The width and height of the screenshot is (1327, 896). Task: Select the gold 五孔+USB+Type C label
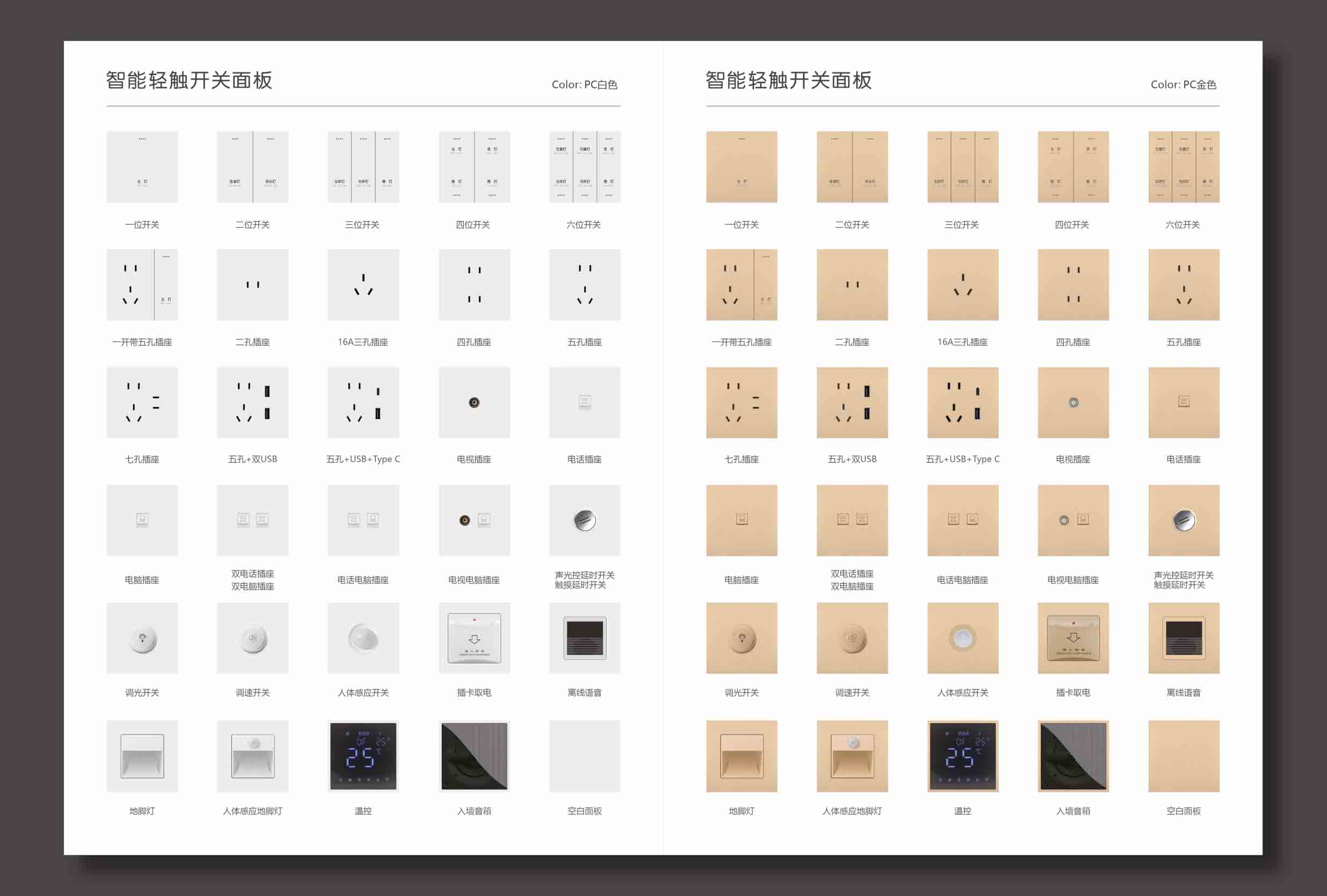point(963,459)
